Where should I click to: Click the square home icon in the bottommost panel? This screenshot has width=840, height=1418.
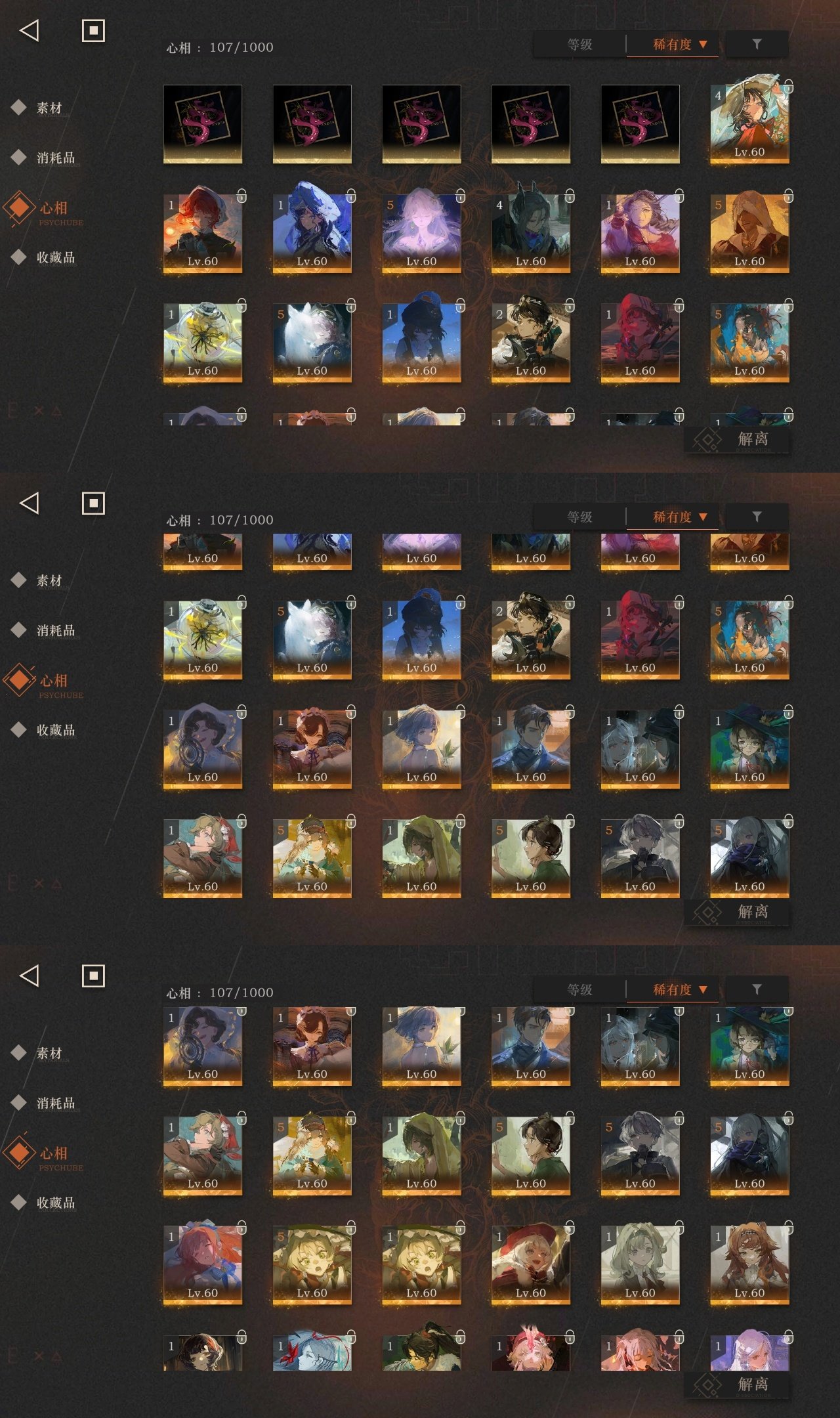click(x=93, y=976)
